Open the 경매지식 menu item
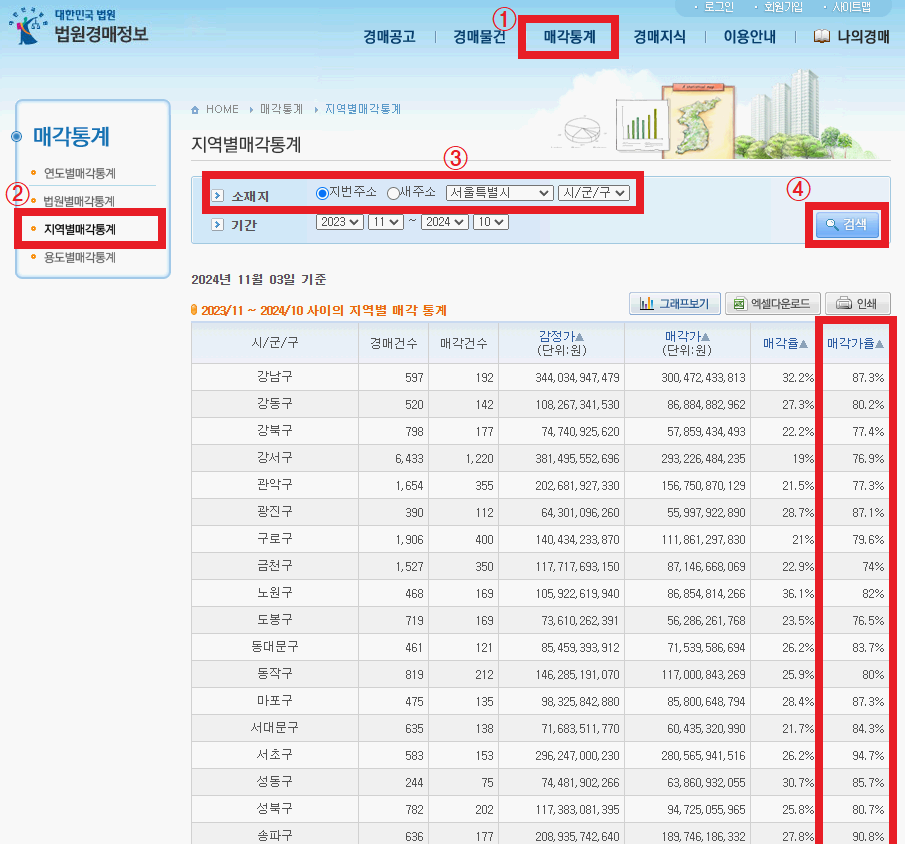This screenshot has width=905, height=844. point(658,35)
